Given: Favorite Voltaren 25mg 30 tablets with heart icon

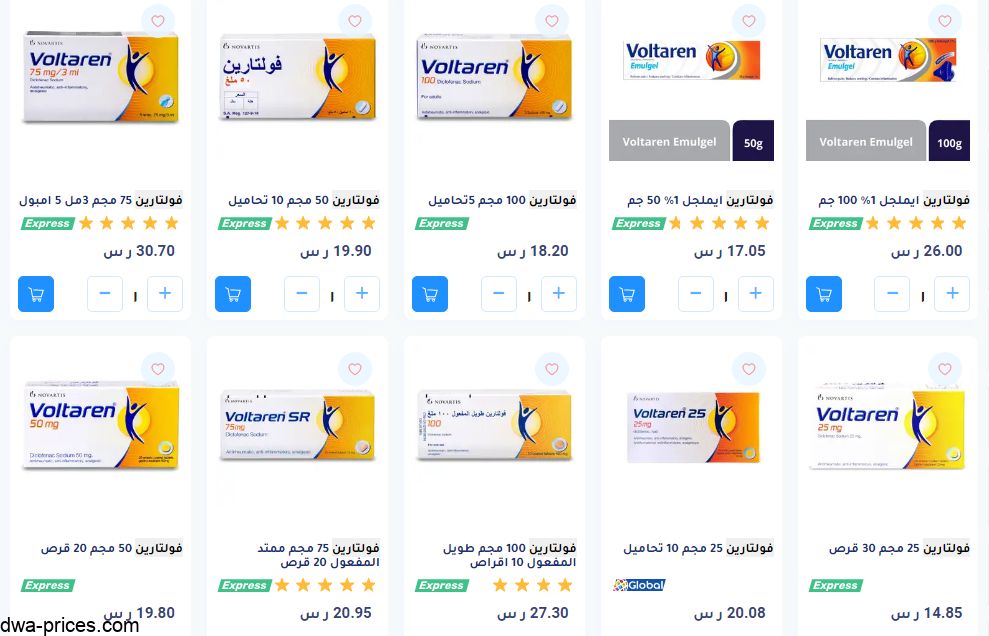Looking at the screenshot, I should point(945,369).
